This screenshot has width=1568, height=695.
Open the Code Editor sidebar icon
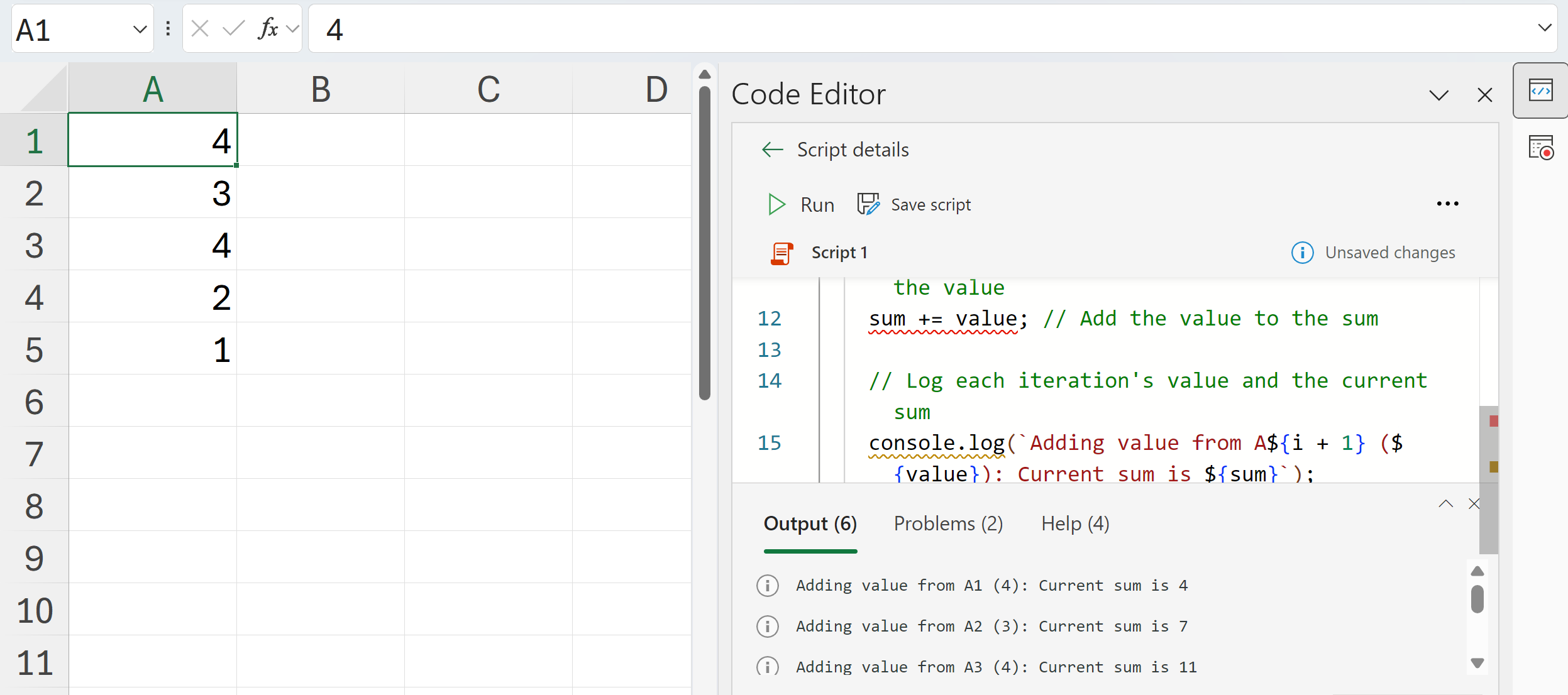click(x=1540, y=90)
